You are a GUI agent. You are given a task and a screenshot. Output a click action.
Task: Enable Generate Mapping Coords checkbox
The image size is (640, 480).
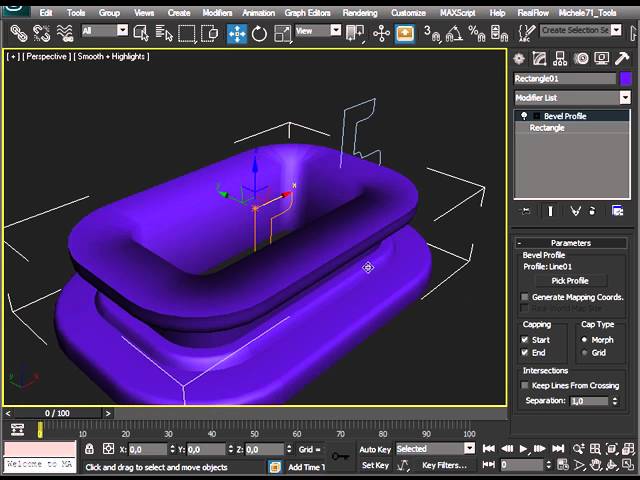point(525,297)
